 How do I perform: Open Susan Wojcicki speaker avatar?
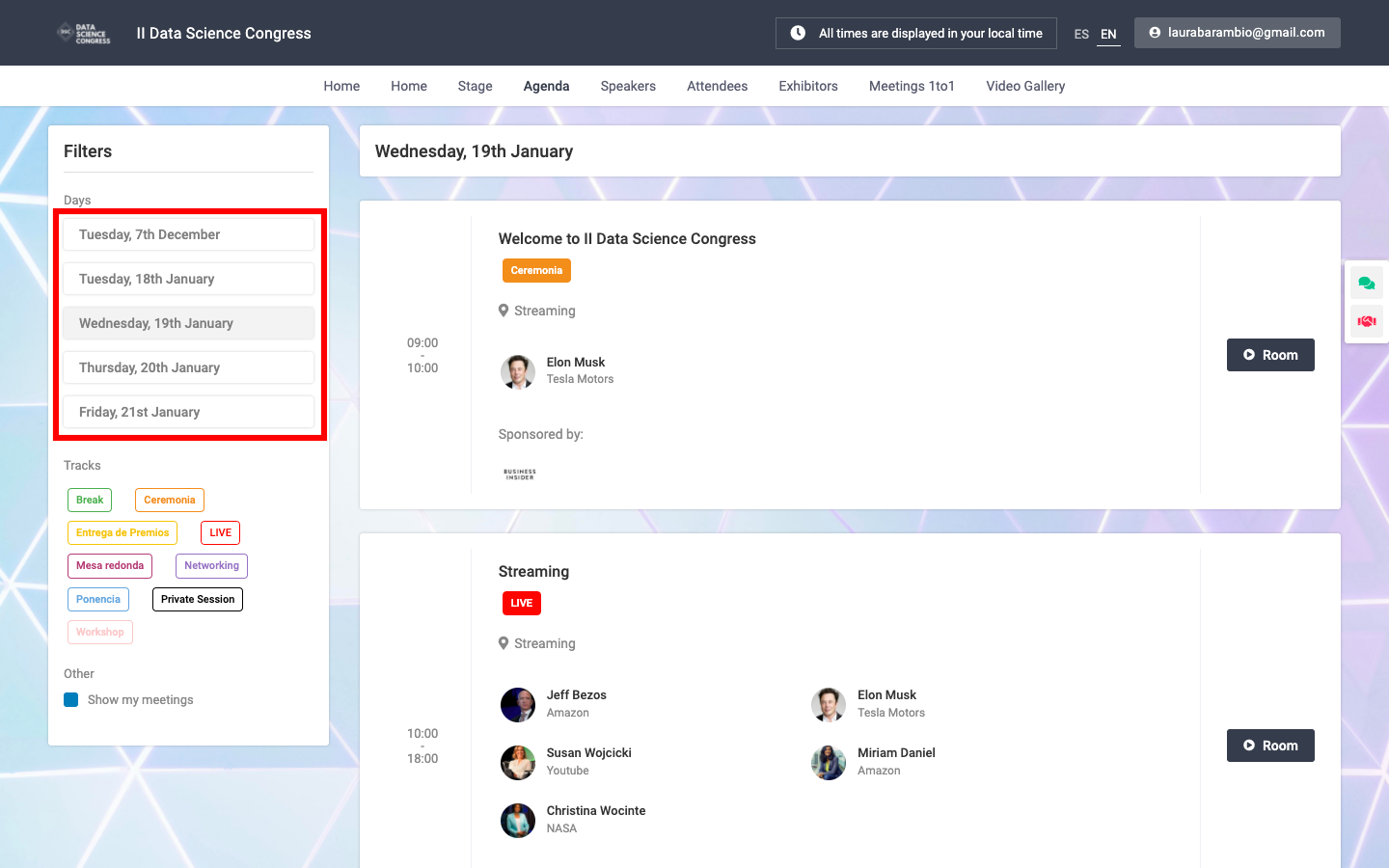pyautogui.click(x=518, y=763)
